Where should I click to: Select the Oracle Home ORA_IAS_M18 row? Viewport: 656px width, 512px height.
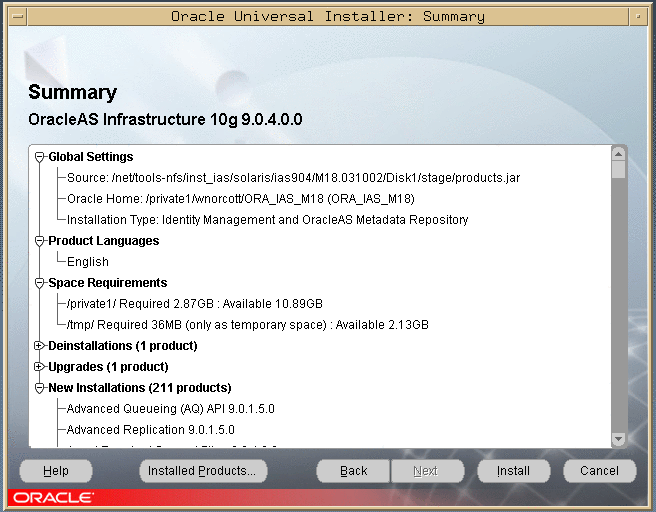coord(241,199)
